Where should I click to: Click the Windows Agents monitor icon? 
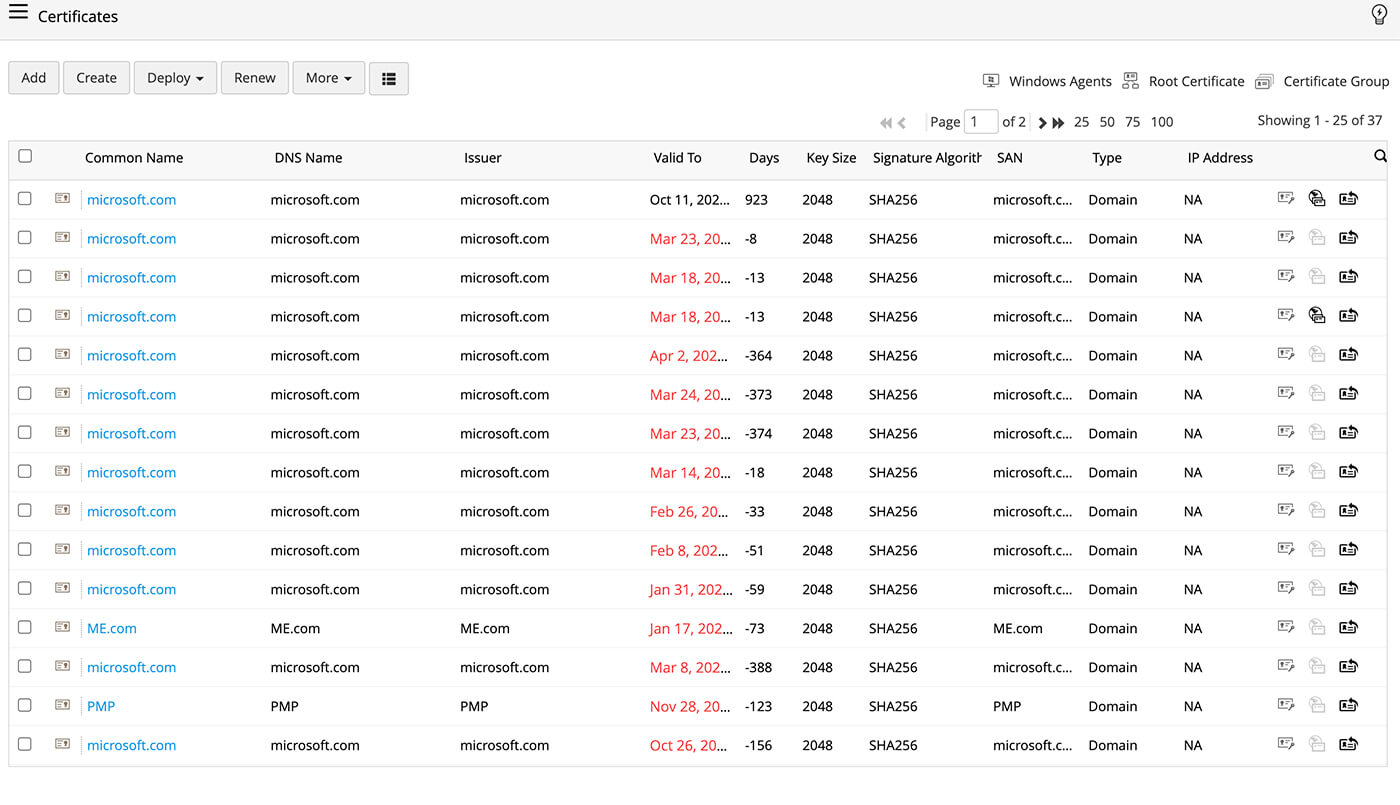point(991,81)
